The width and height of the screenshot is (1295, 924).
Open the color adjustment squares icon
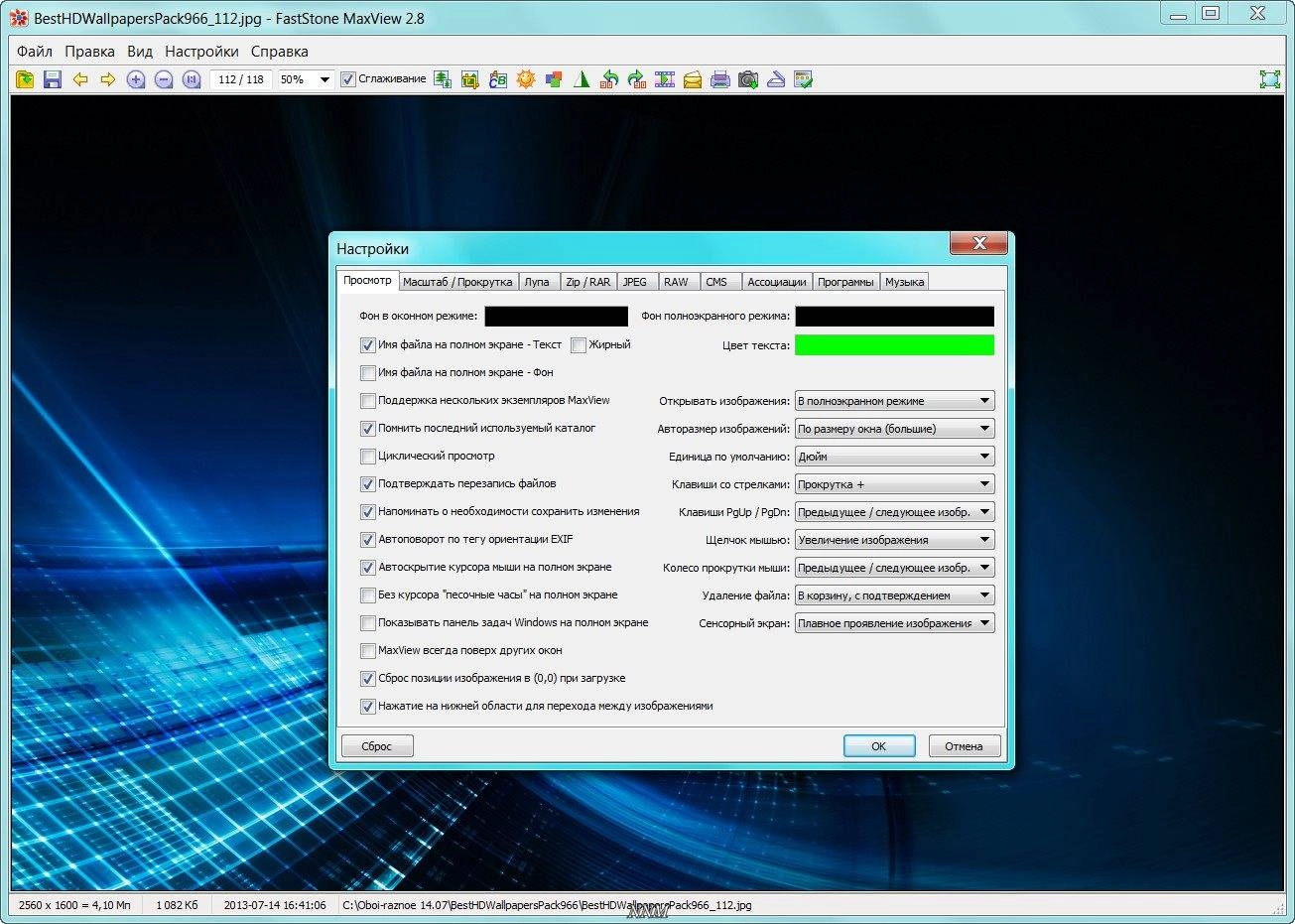point(554,79)
